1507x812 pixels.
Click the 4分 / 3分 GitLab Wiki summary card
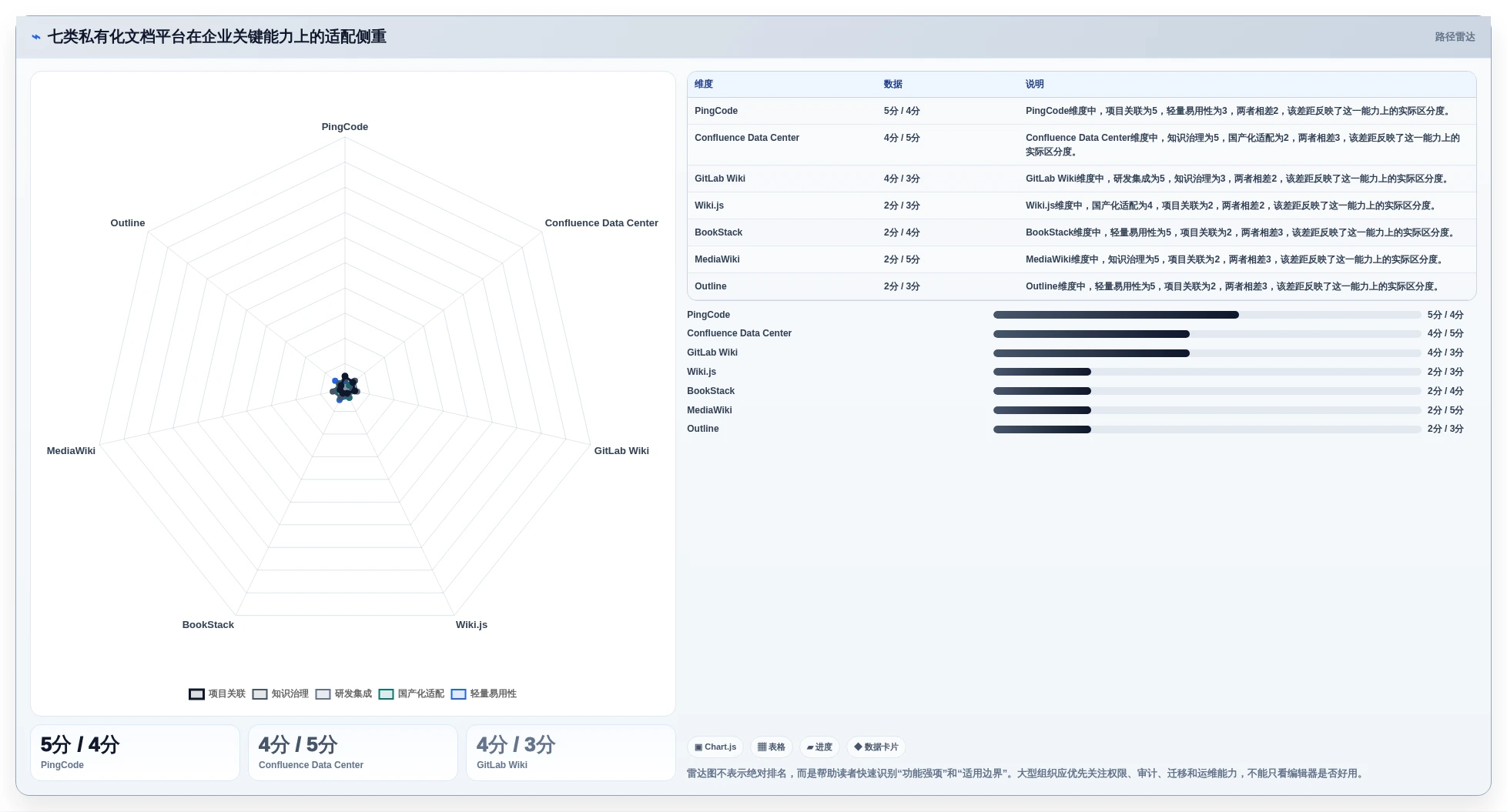pyautogui.click(x=571, y=753)
